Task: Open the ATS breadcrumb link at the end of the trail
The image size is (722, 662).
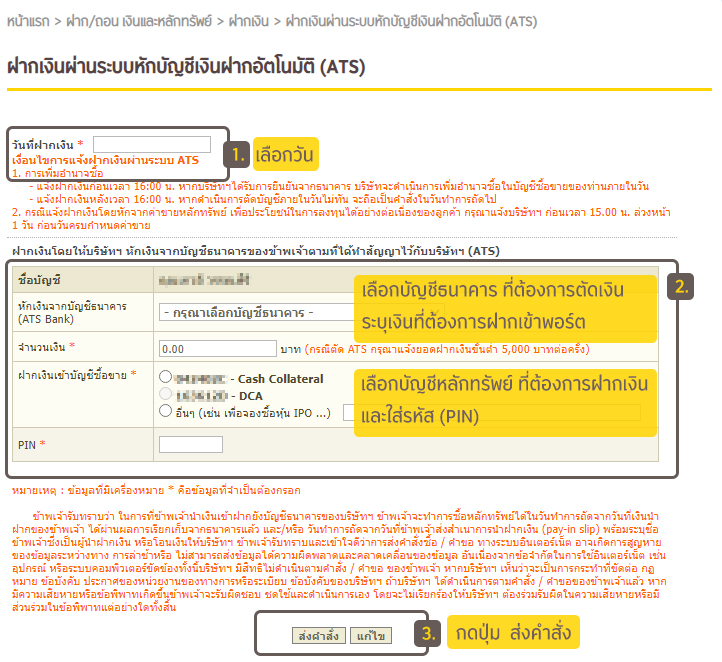Action: click(x=411, y=21)
